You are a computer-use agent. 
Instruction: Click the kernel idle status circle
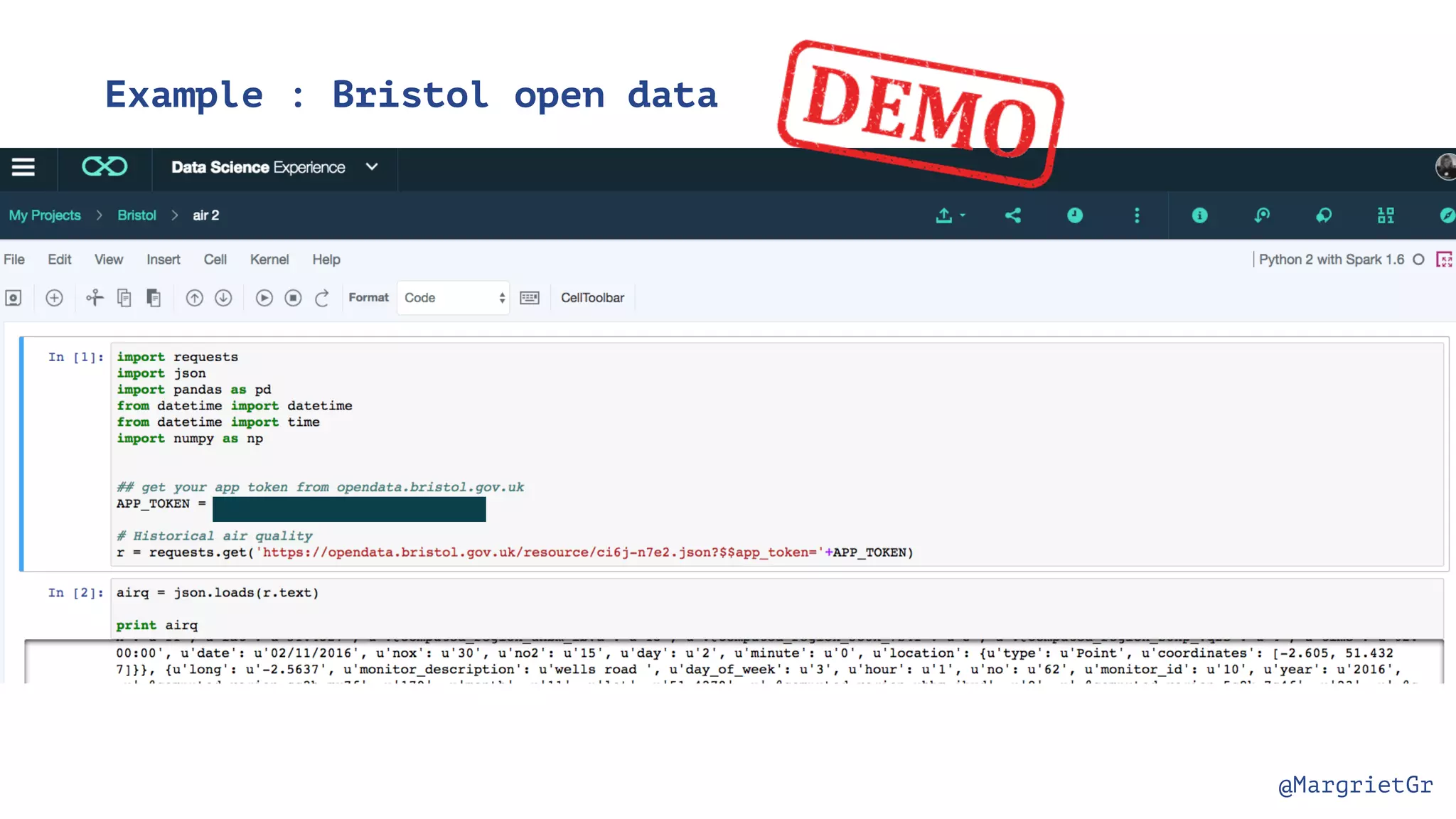[1418, 259]
